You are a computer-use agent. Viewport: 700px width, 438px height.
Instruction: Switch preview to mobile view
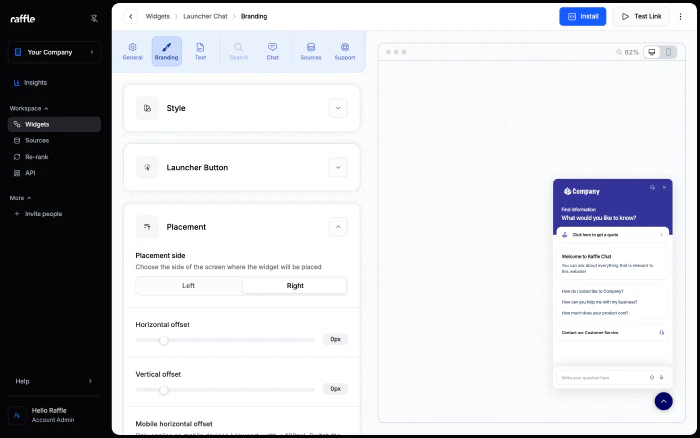[668, 52]
